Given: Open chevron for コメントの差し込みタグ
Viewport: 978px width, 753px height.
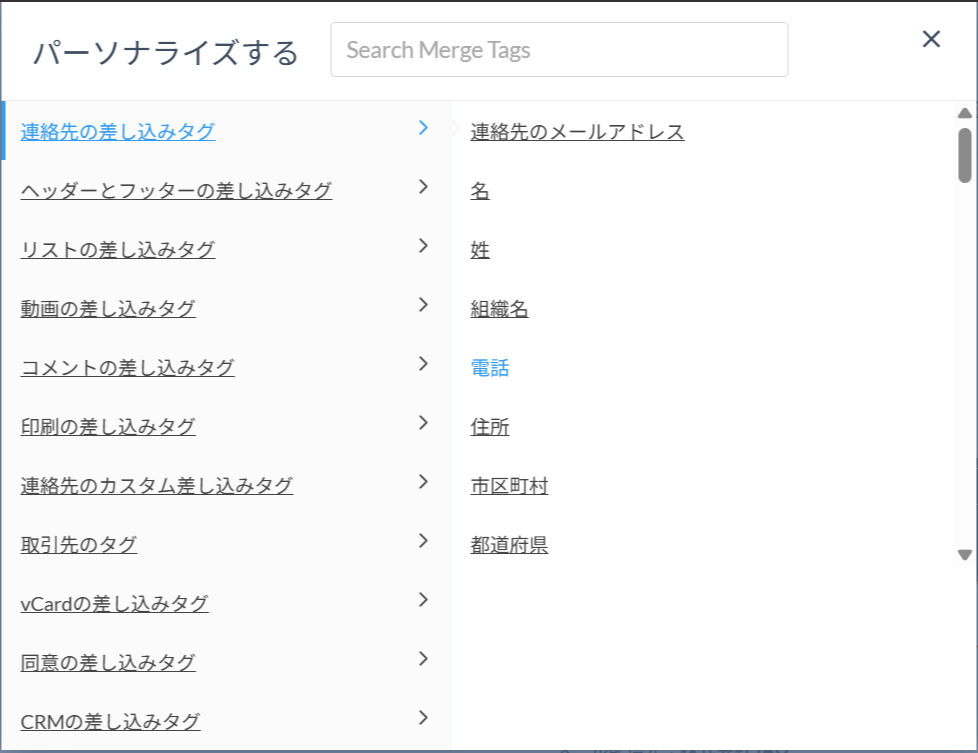Looking at the screenshot, I should tap(423, 364).
